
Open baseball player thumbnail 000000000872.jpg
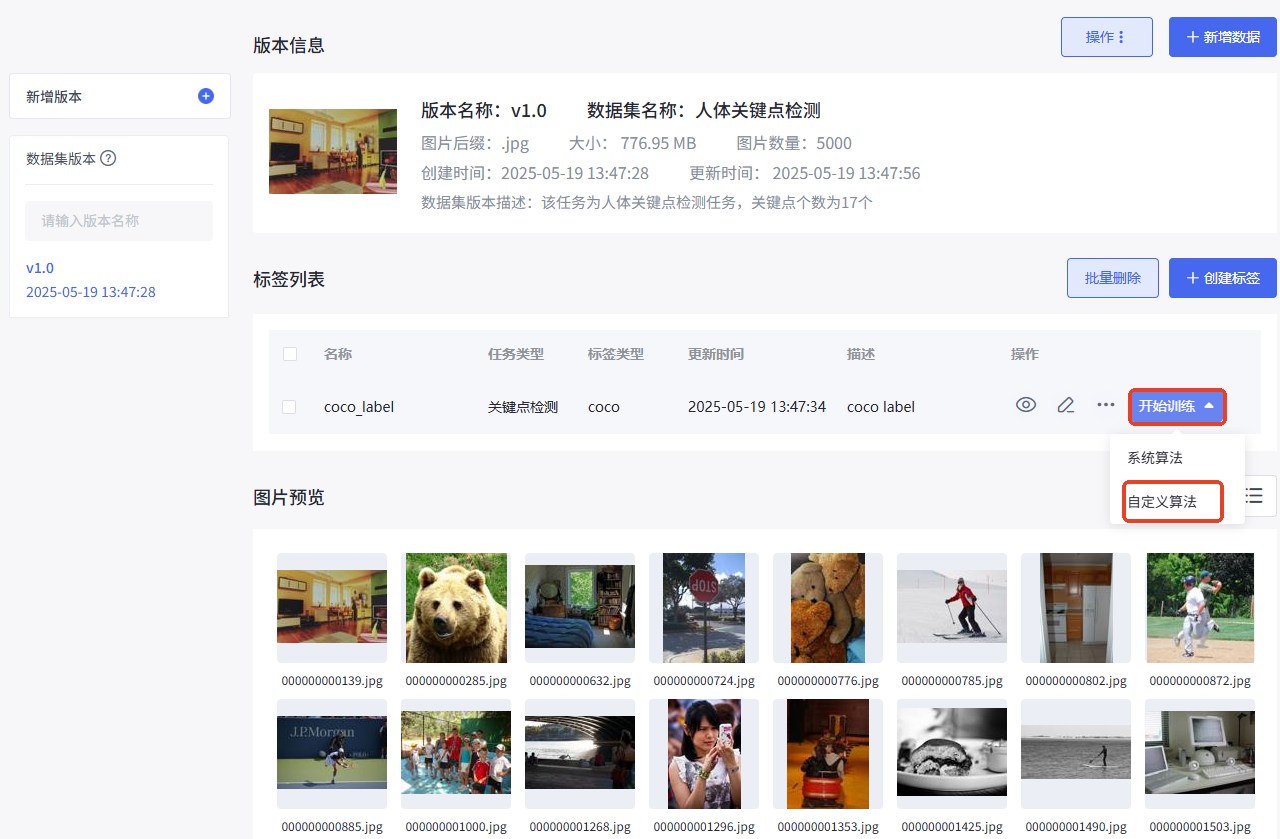pyautogui.click(x=1200, y=607)
